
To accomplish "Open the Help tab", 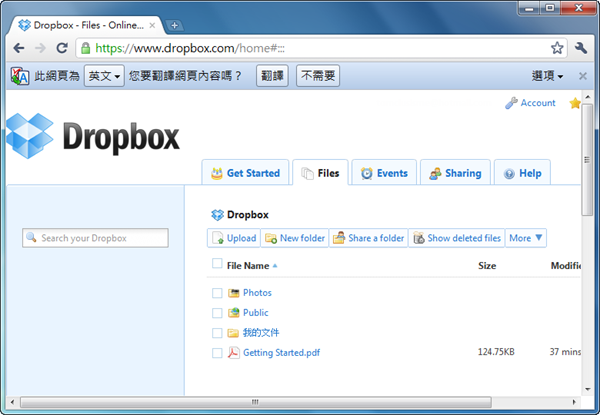I will point(522,173).
